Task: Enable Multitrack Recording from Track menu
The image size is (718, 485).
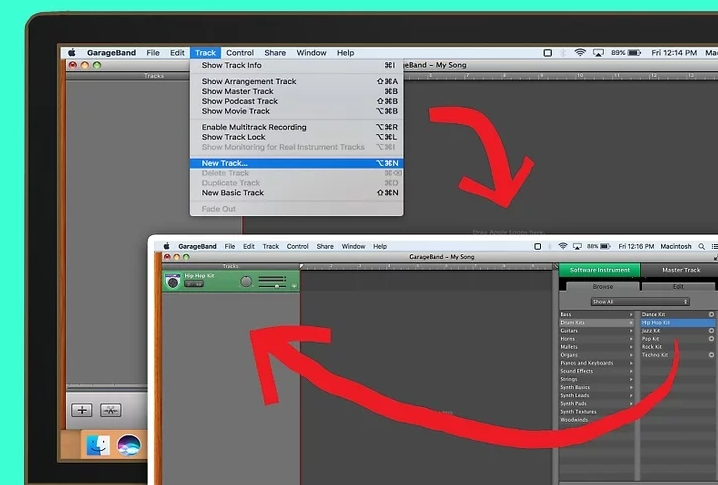Action: click(x=297, y=127)
